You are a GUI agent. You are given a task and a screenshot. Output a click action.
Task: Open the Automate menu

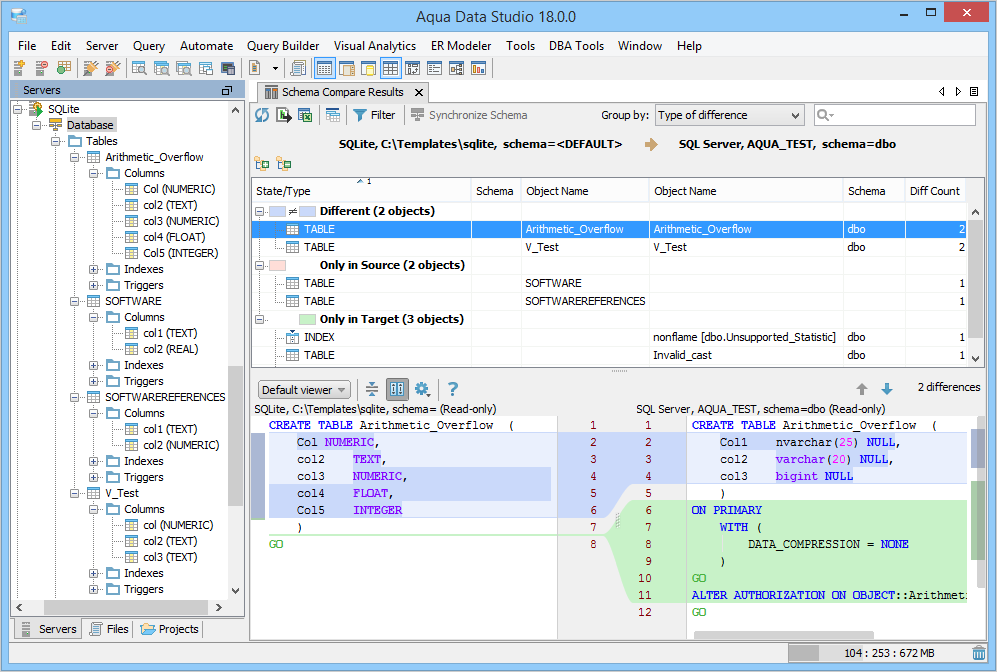(x=206, y=46)
